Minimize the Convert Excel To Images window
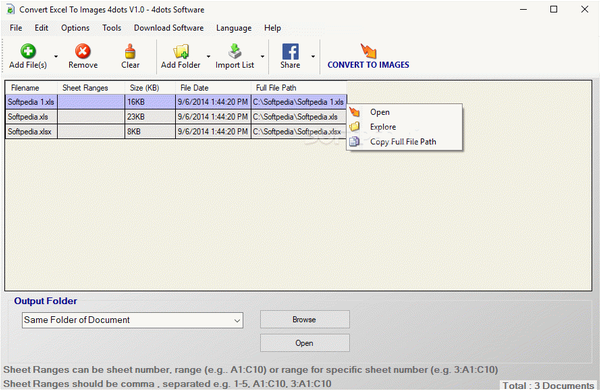This screenshot has width=600, height=390. tap(523, 9)
